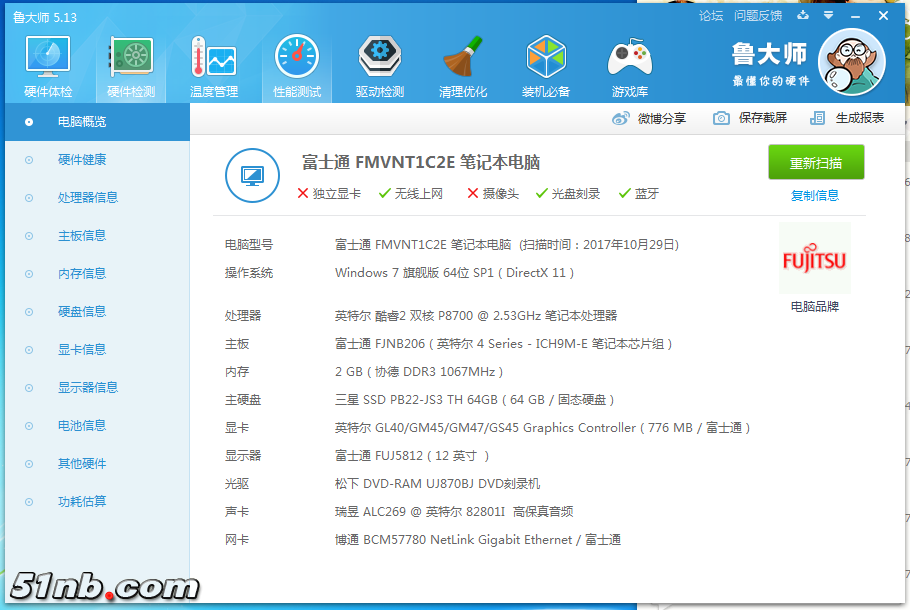
Task: Select 硬盘信息 from the left sidebar
Action: (x=81, y=312)
